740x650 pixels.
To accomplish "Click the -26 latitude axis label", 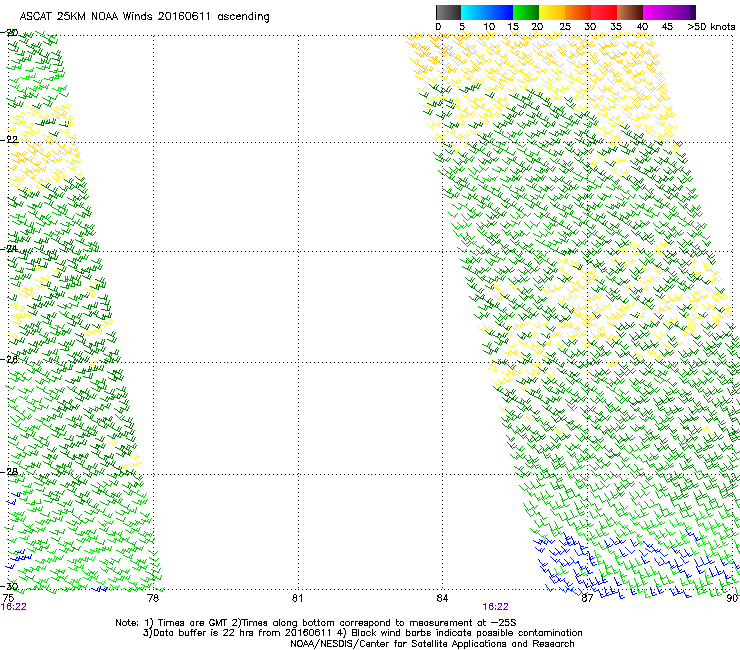I will click(x=9, y=360).
